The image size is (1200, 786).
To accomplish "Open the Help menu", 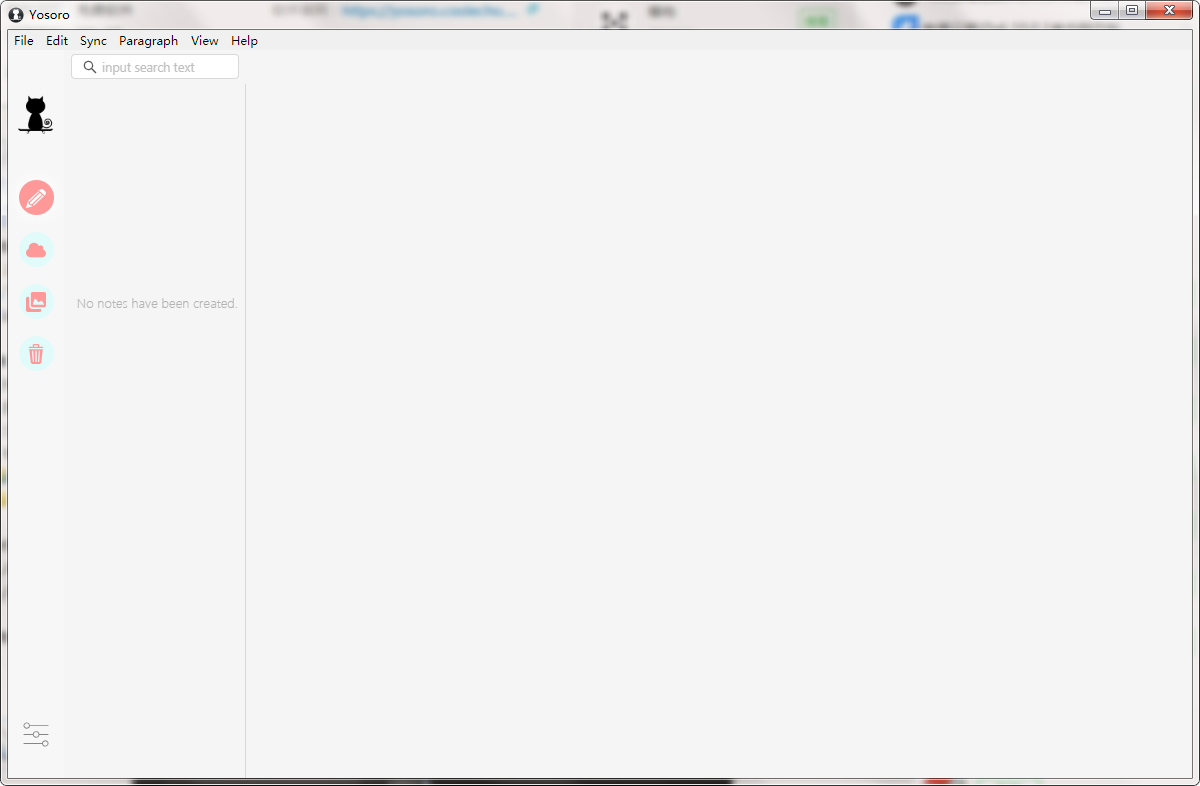I will (244, 41).
